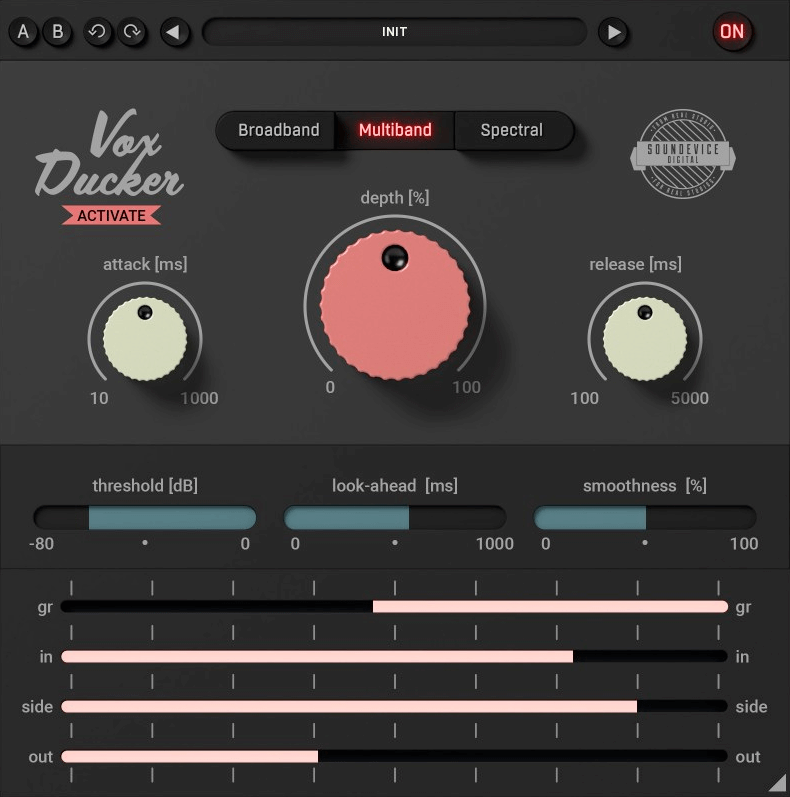Click the Soundevice Digital logo

click(x=683, y=155)
